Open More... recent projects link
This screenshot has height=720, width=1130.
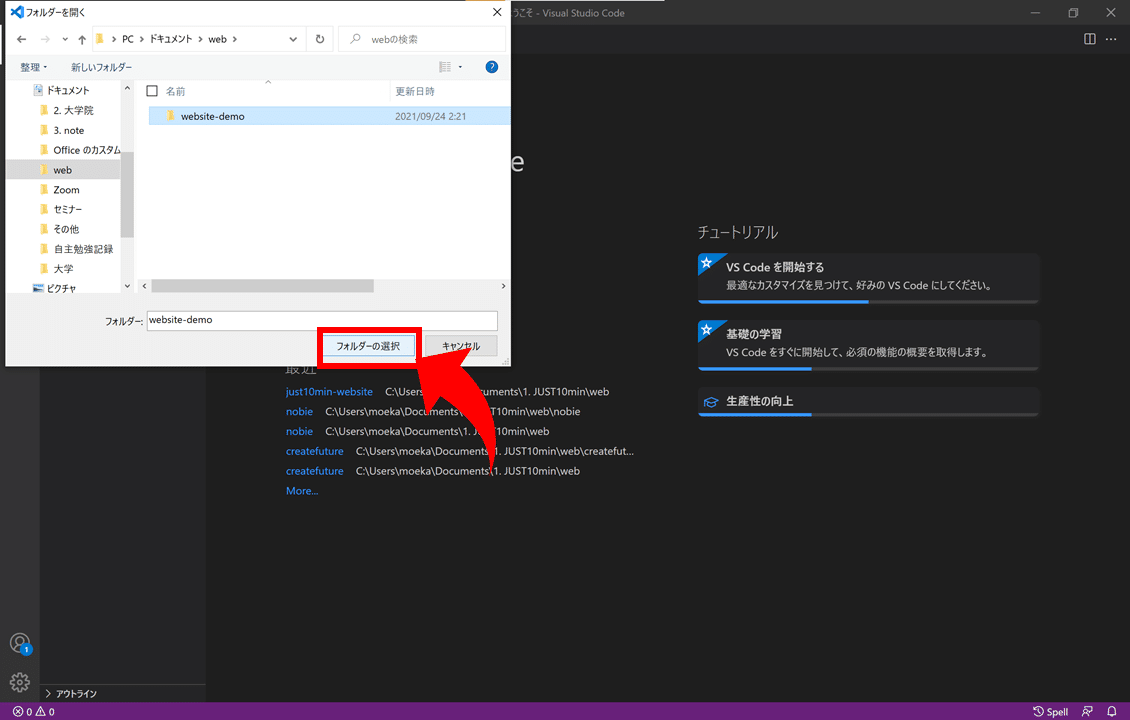pyautogui.click(x=302, y=491)
